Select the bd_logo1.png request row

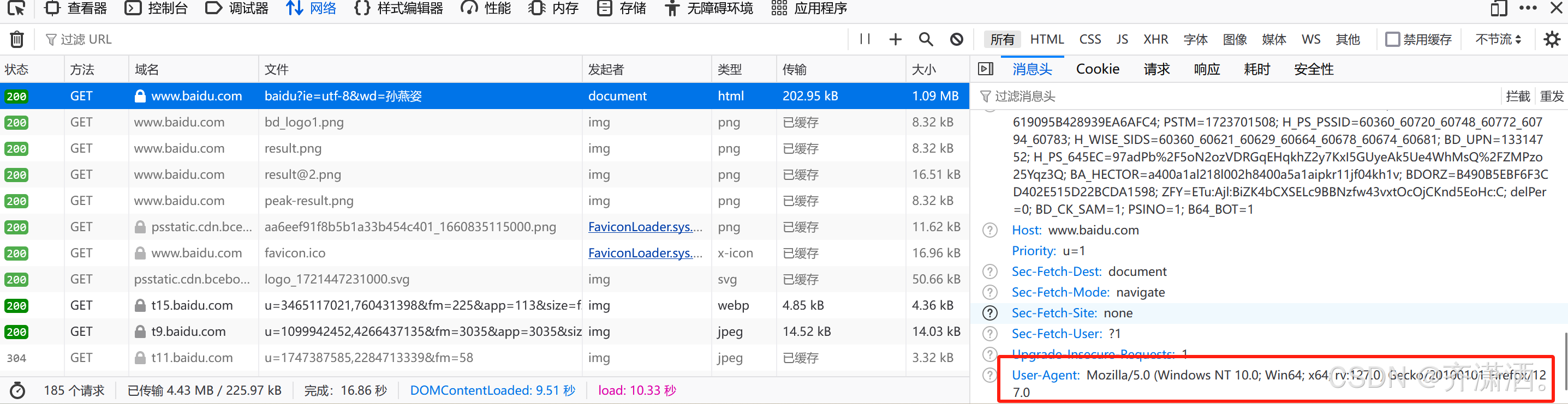[x=485, y=122]
